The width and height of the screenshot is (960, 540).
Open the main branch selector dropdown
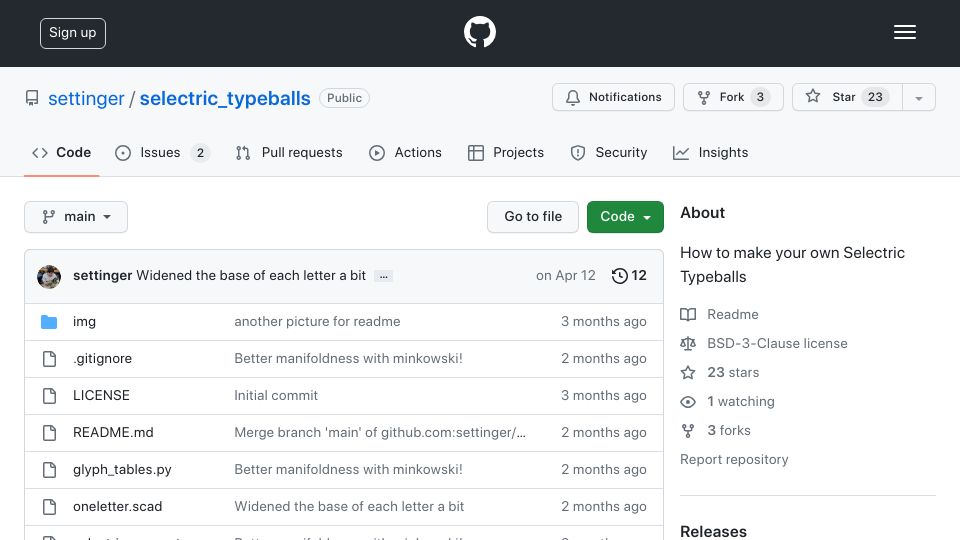(76, 217)
